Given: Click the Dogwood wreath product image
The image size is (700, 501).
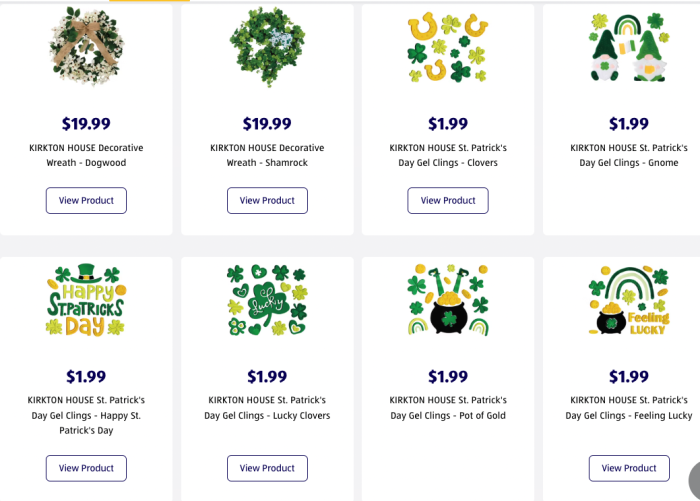Looking at the screenshot, I should pyautogui.click(x=86, y=46).
